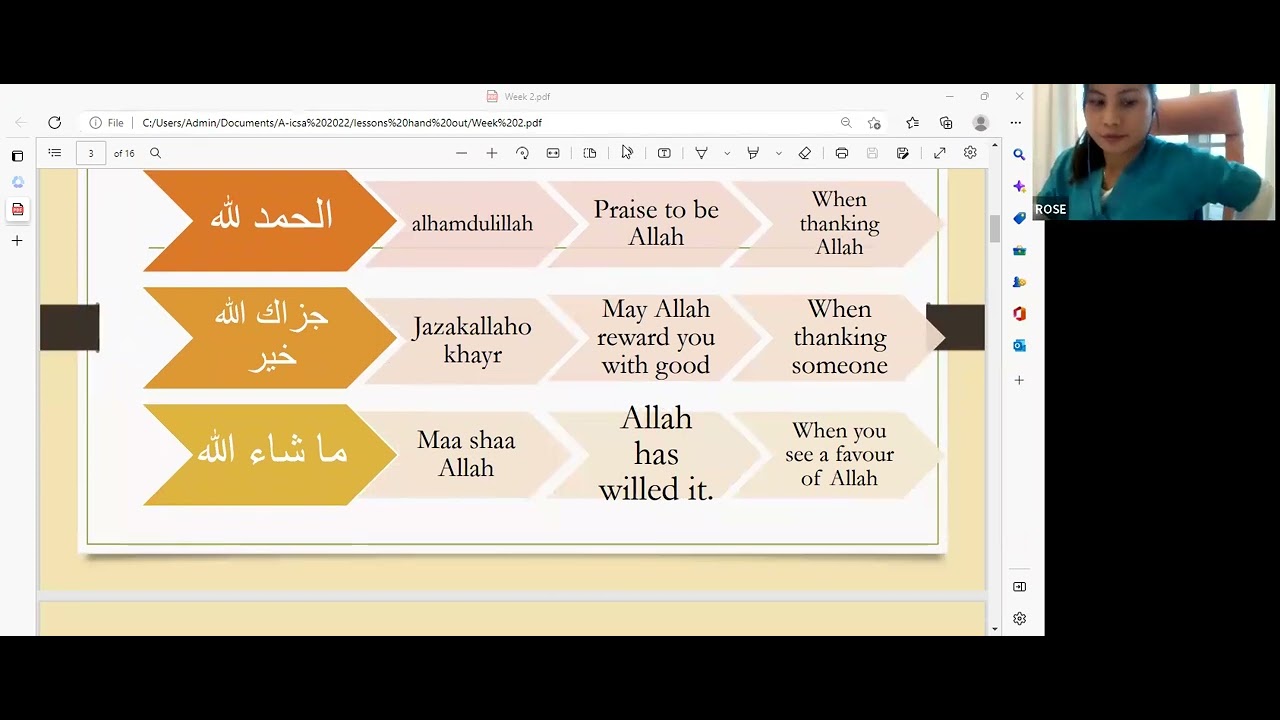1280x720 pixels.
Task: Refresh the current page
Action: click(54, 122)
